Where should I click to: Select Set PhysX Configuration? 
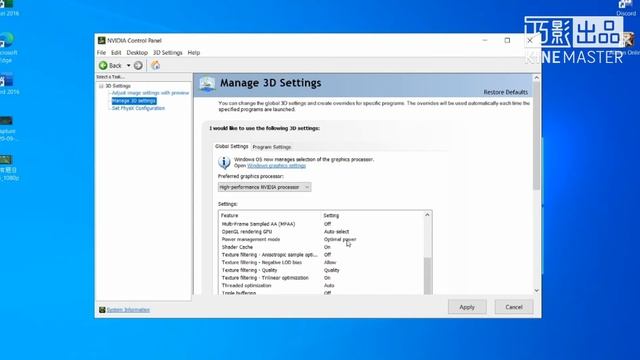pos(138,109)
